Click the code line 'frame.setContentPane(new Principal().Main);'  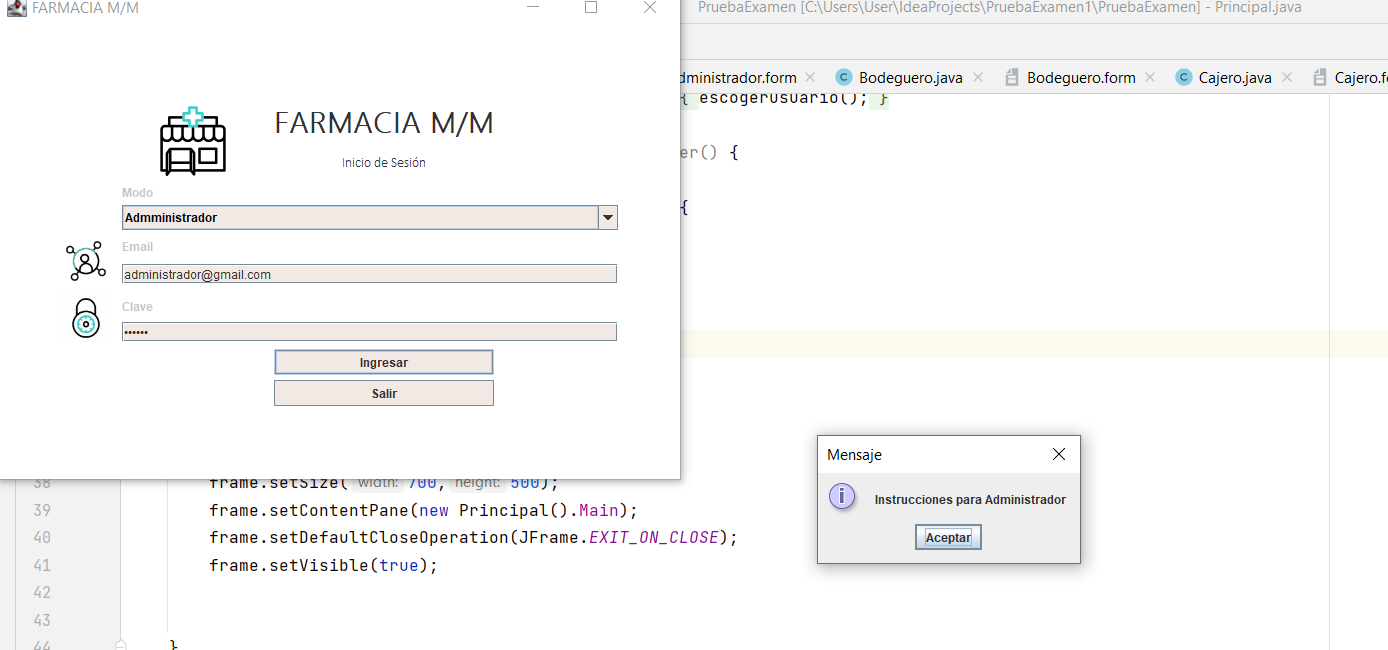click(x=423, y=510)
